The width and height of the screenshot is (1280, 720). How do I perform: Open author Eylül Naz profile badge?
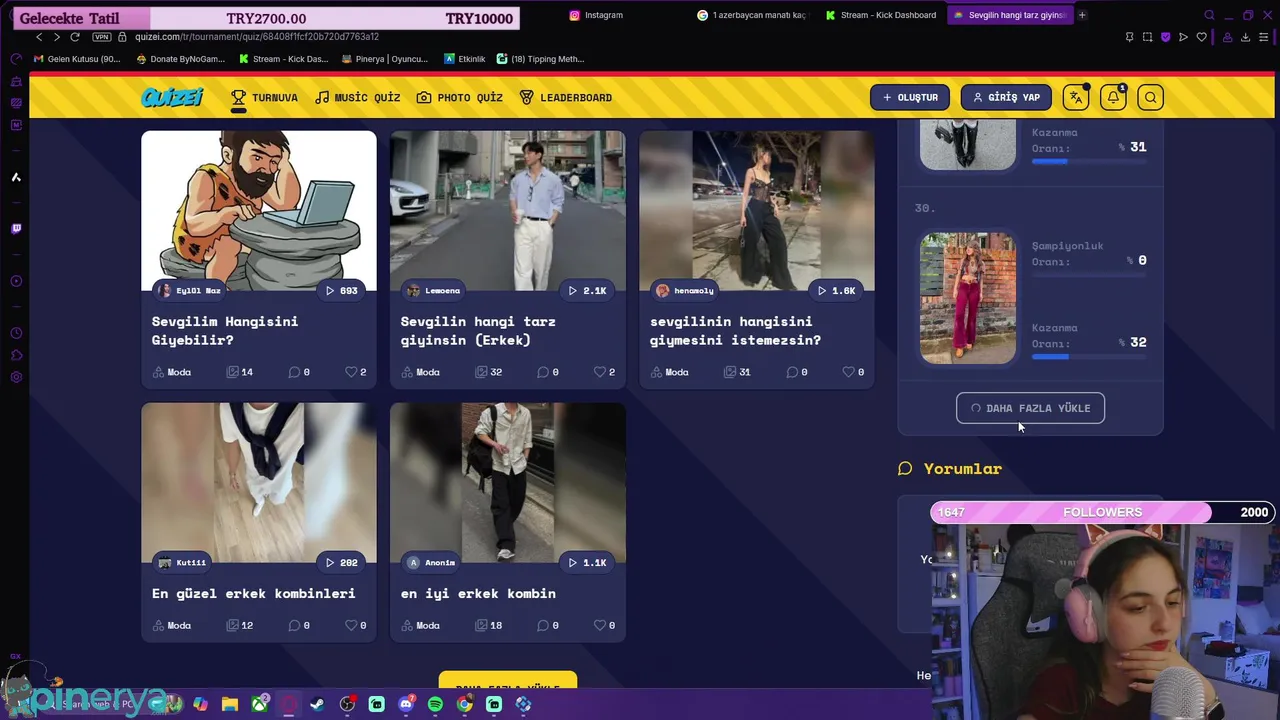point(189,290)
